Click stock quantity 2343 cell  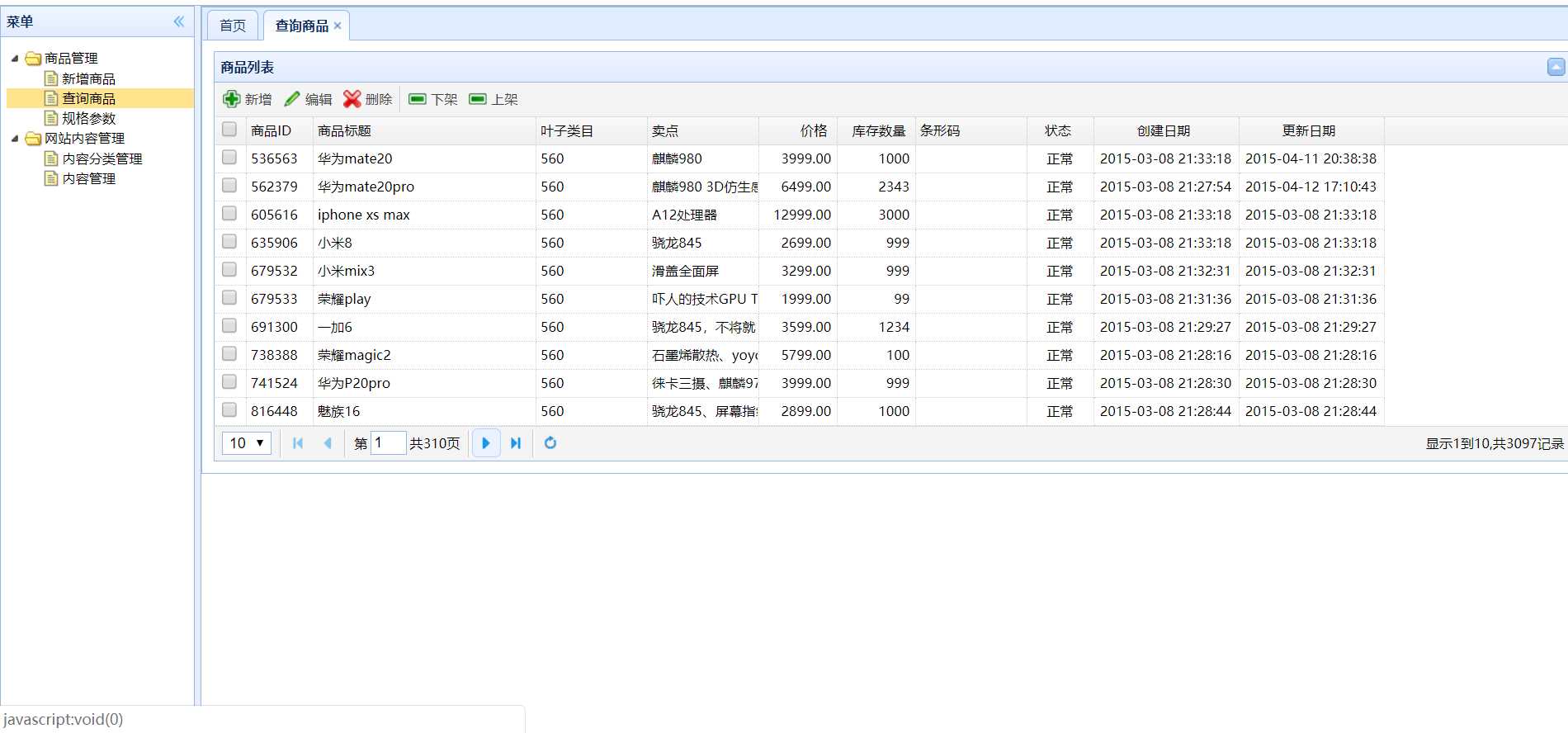876,187
